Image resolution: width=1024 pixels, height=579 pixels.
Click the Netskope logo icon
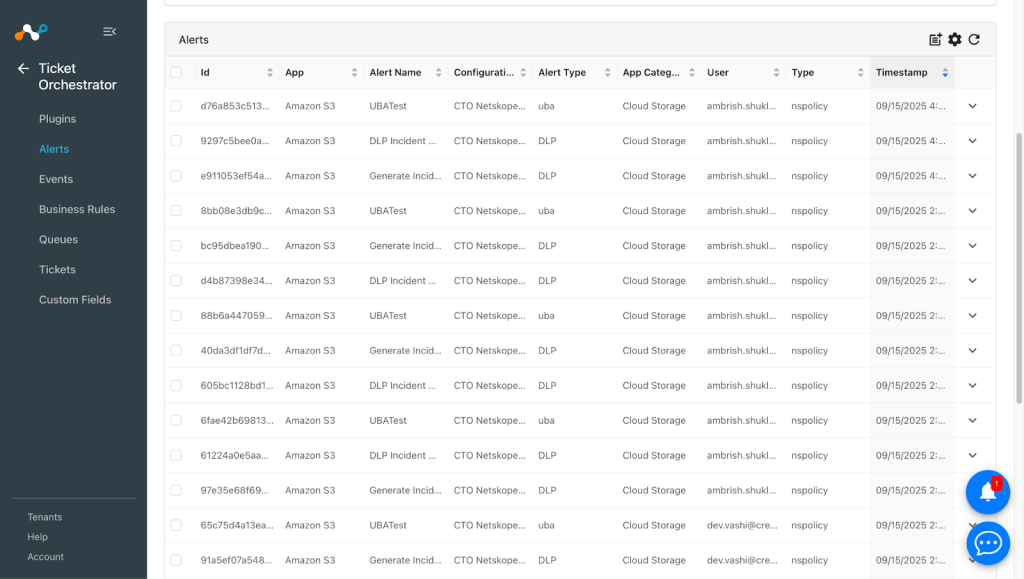click(31, 31)
